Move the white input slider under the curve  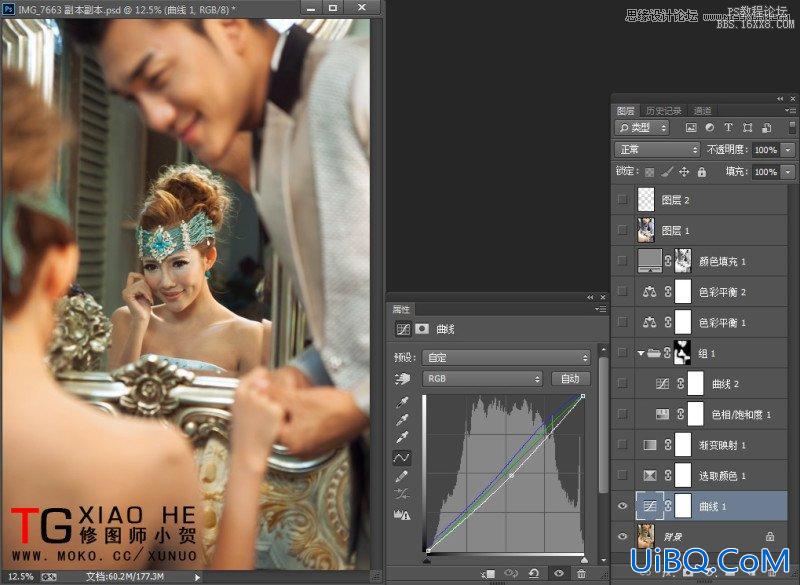584,560
